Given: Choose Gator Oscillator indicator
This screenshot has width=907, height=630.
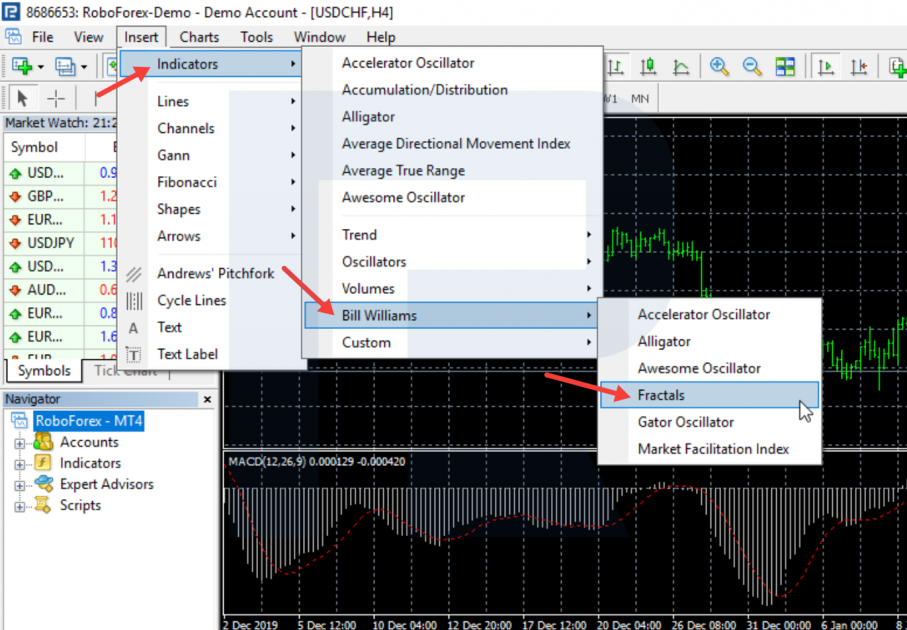Looking at the screenshot, I should 710,422.
